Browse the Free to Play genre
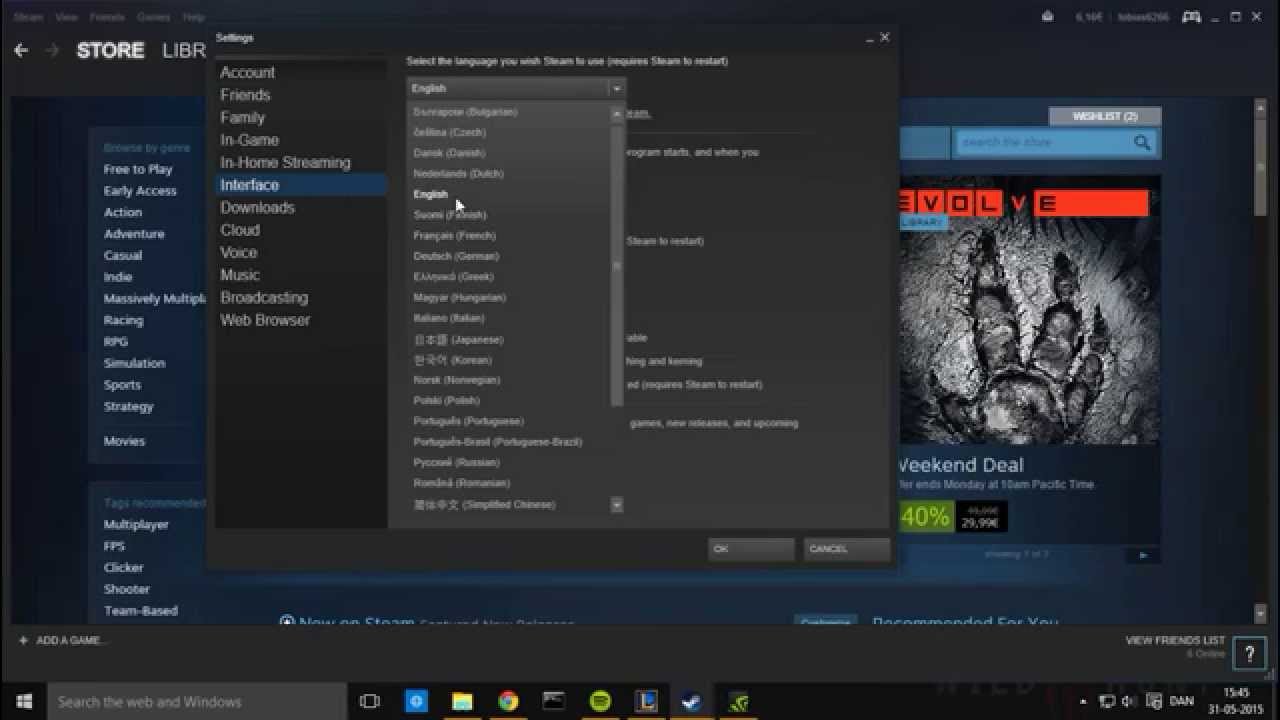The image size is (1280, 720). [138, 169]
